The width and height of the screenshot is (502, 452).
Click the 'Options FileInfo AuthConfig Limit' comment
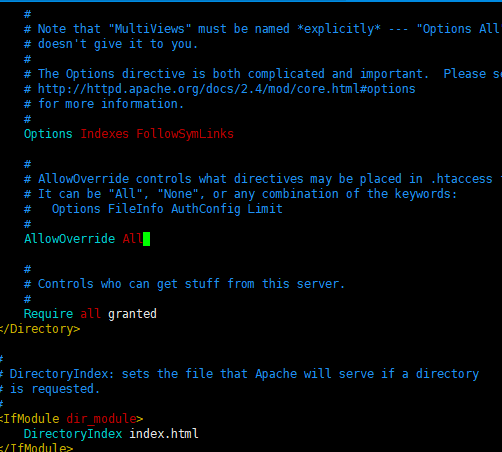point(167,209)
